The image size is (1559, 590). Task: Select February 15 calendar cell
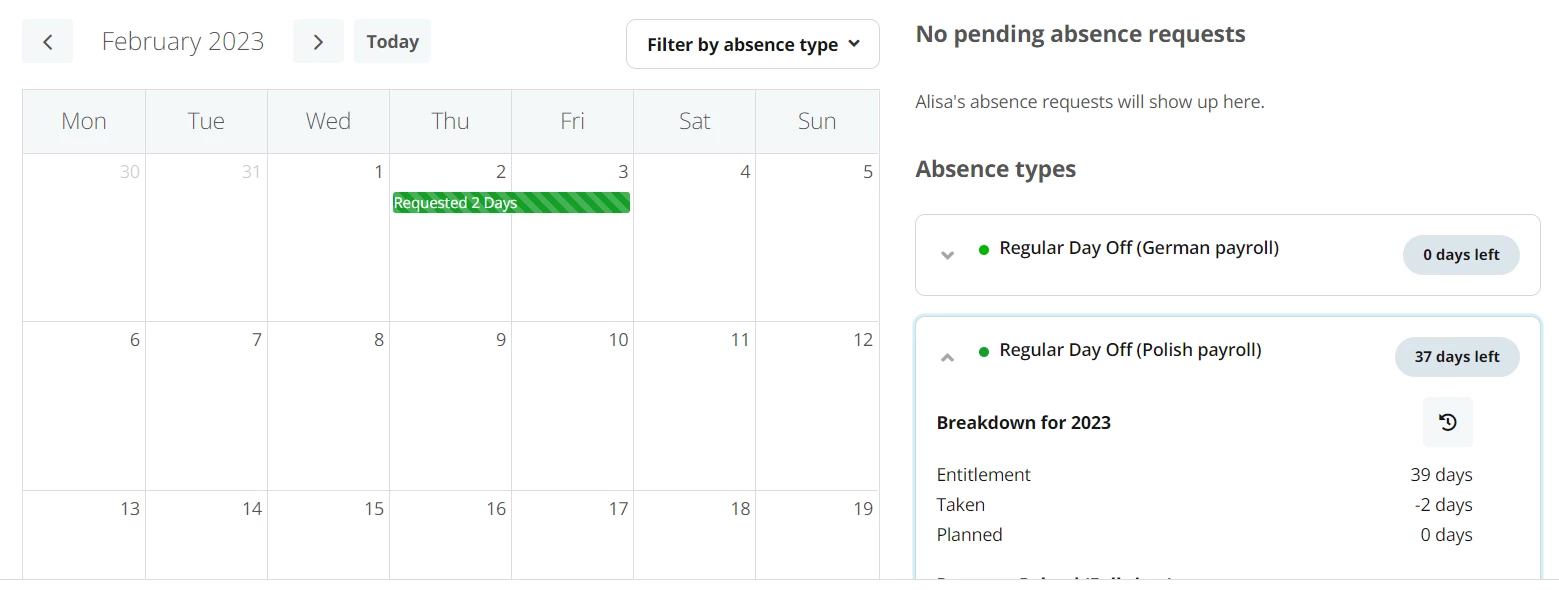coord(328,535)
